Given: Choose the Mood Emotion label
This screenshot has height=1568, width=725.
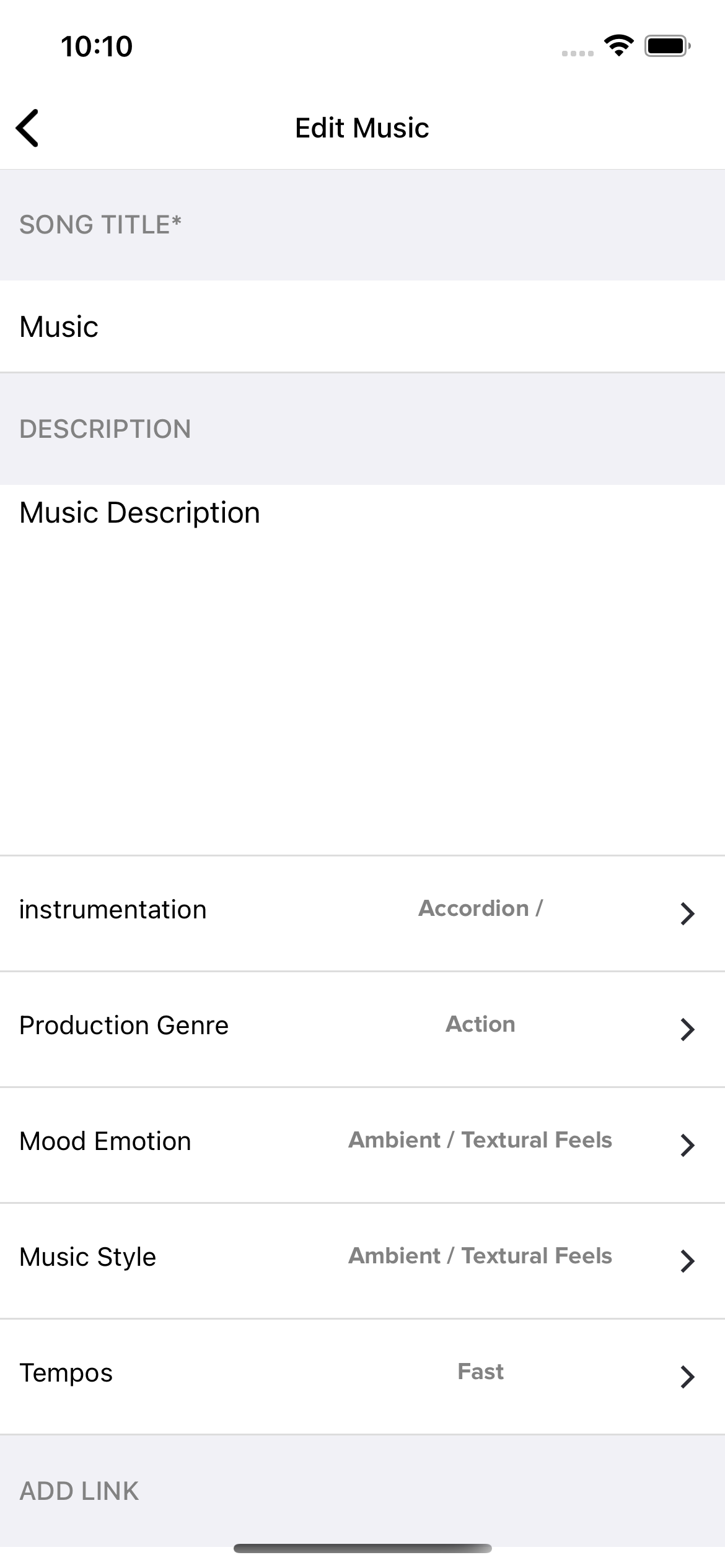Looking at the screenshot, I should pyautogui.click(x=105, y=1141).
